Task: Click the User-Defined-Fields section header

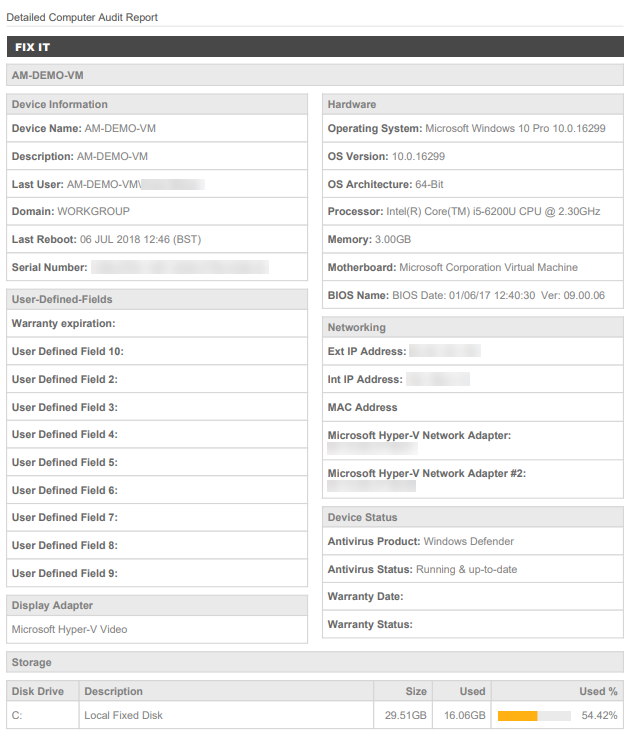Action: click(x=157, y=299)
